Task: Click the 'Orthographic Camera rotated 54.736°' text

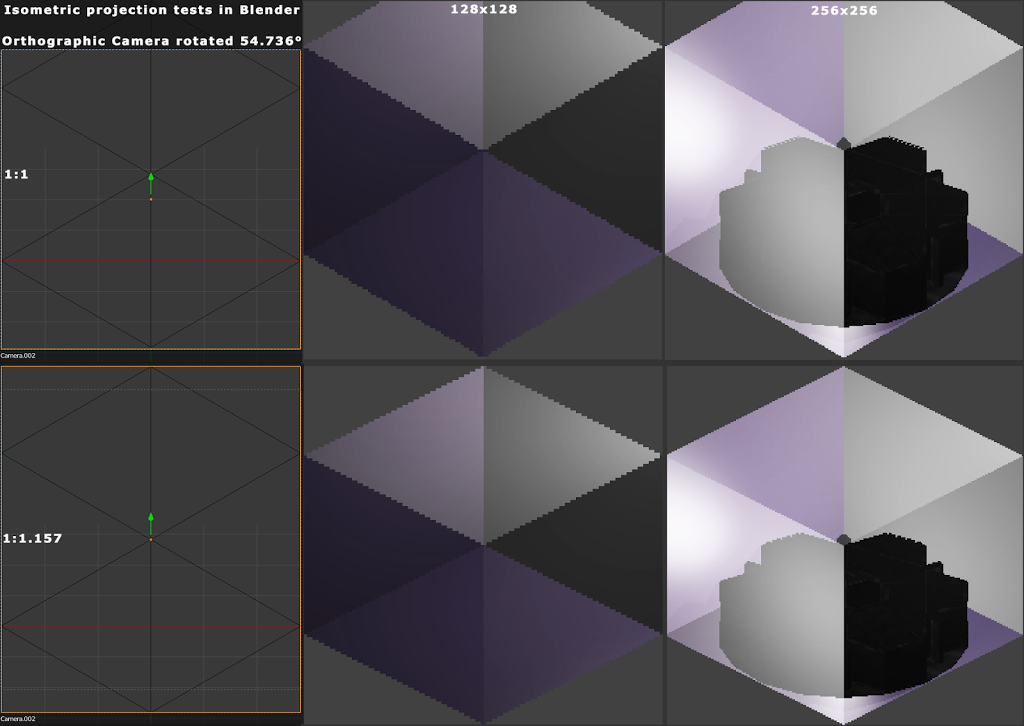Action: tap(151, 41)
